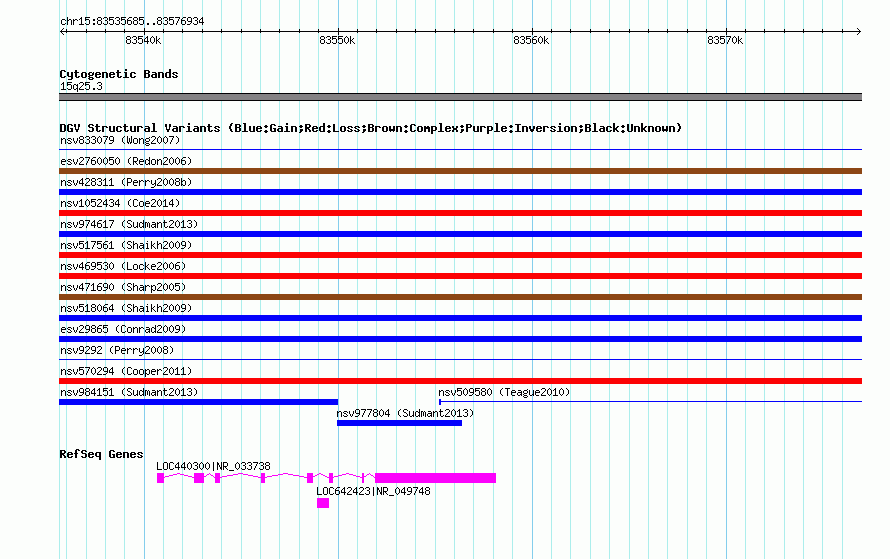This screenshot has width=890, height=559.
Task: Click the nsv428311 (Perry2008b) blue gain bar
Action: coord(460,192)
